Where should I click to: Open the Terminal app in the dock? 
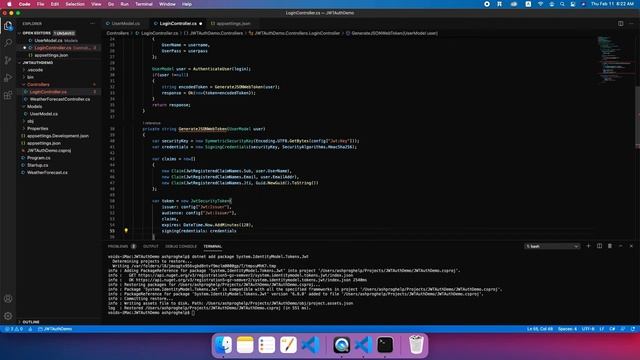point(385,345)
